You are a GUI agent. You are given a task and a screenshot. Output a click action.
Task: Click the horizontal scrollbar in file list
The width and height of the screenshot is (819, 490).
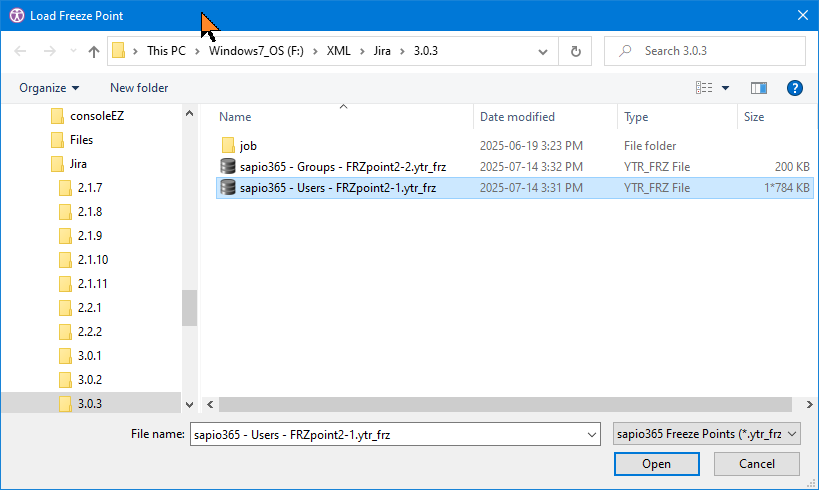[x=500, y=404]
